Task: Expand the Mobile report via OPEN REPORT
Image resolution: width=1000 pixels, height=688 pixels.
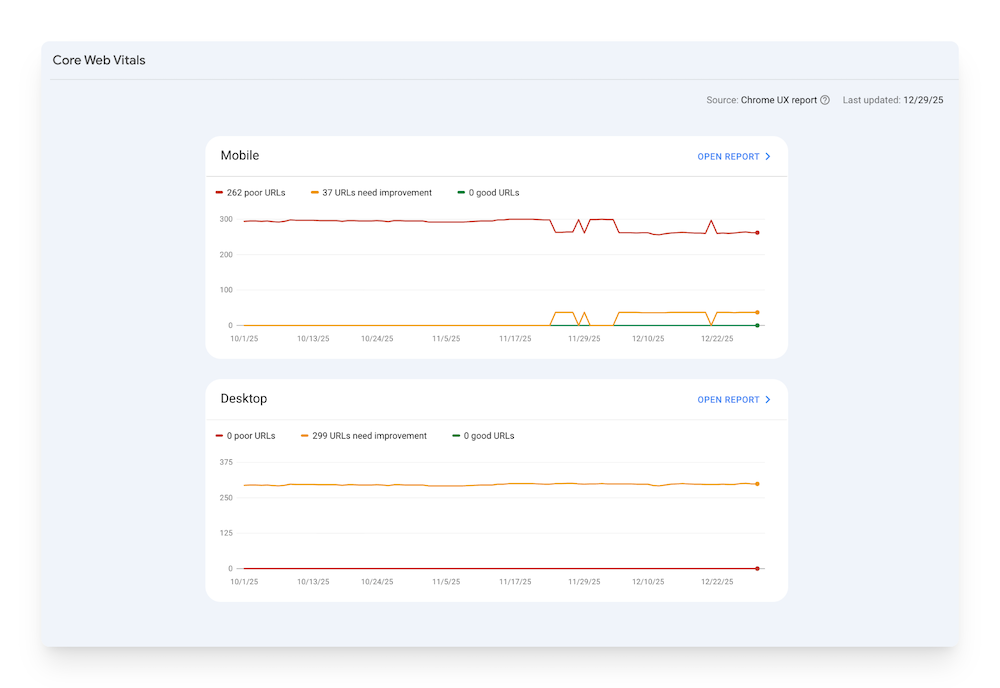Action: pyautogui.click(x=728, y=156)
